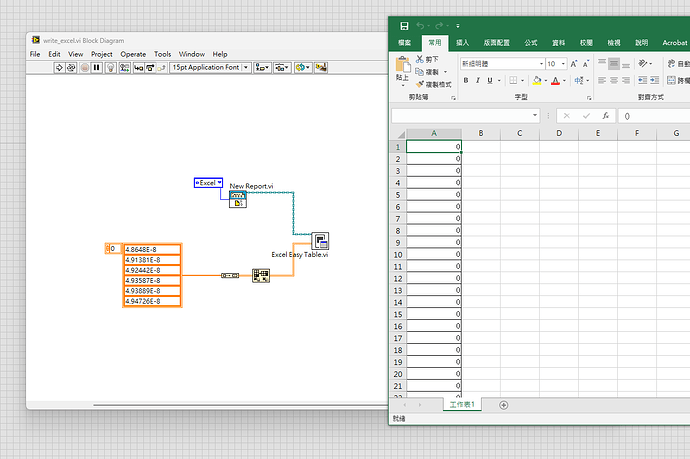This screenshot has width=690, height=459.
Task: Click the Clean Up Diagram icon
Action: tap(322, 67)
